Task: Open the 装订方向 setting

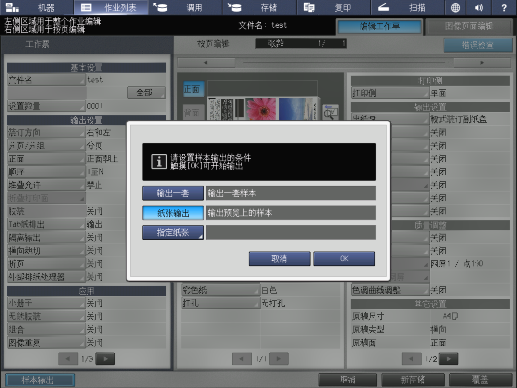Action: (x=46, y=132)
